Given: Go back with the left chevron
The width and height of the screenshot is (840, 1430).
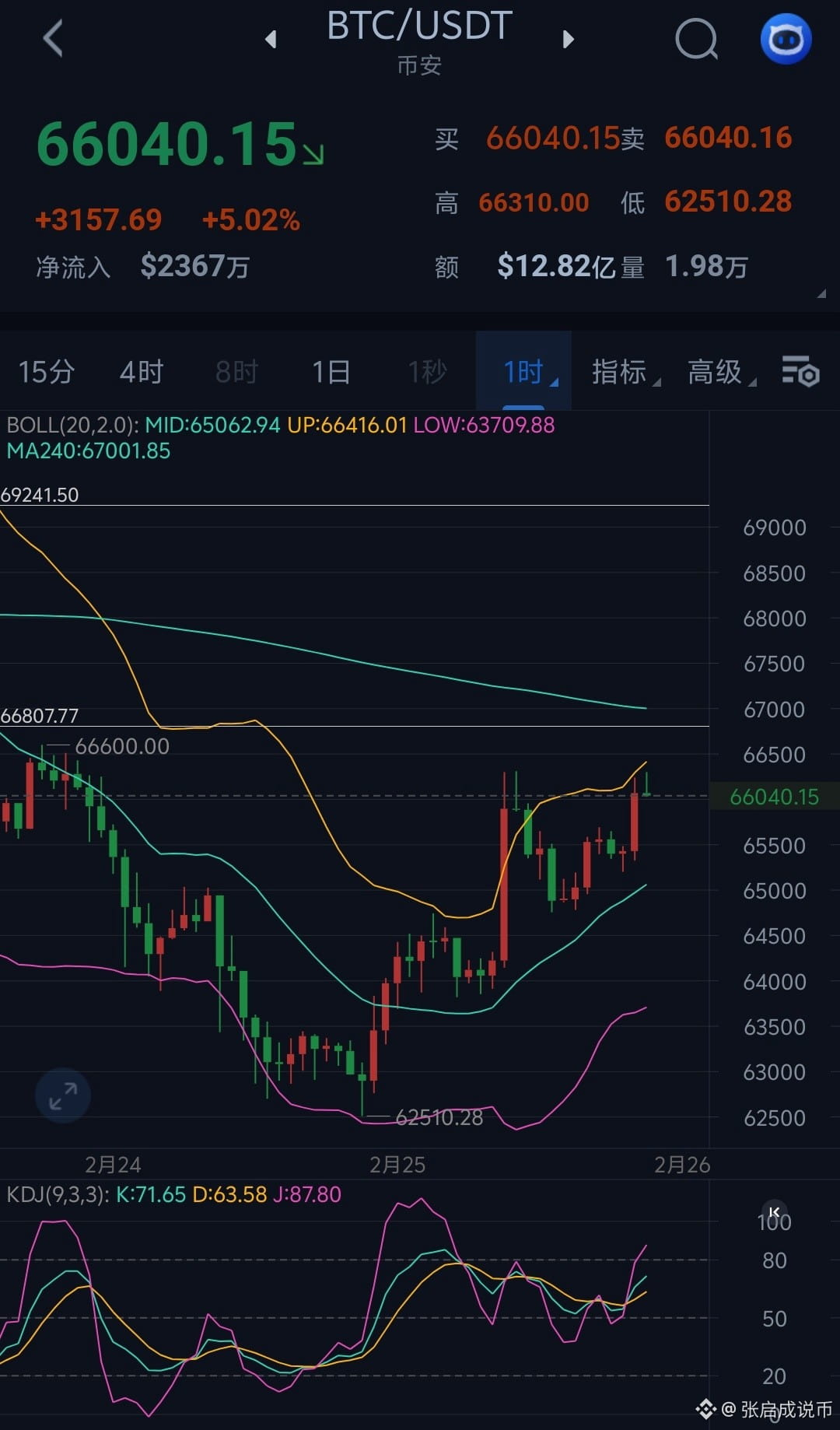Looking at the screenshot, I should coord(53,38).
